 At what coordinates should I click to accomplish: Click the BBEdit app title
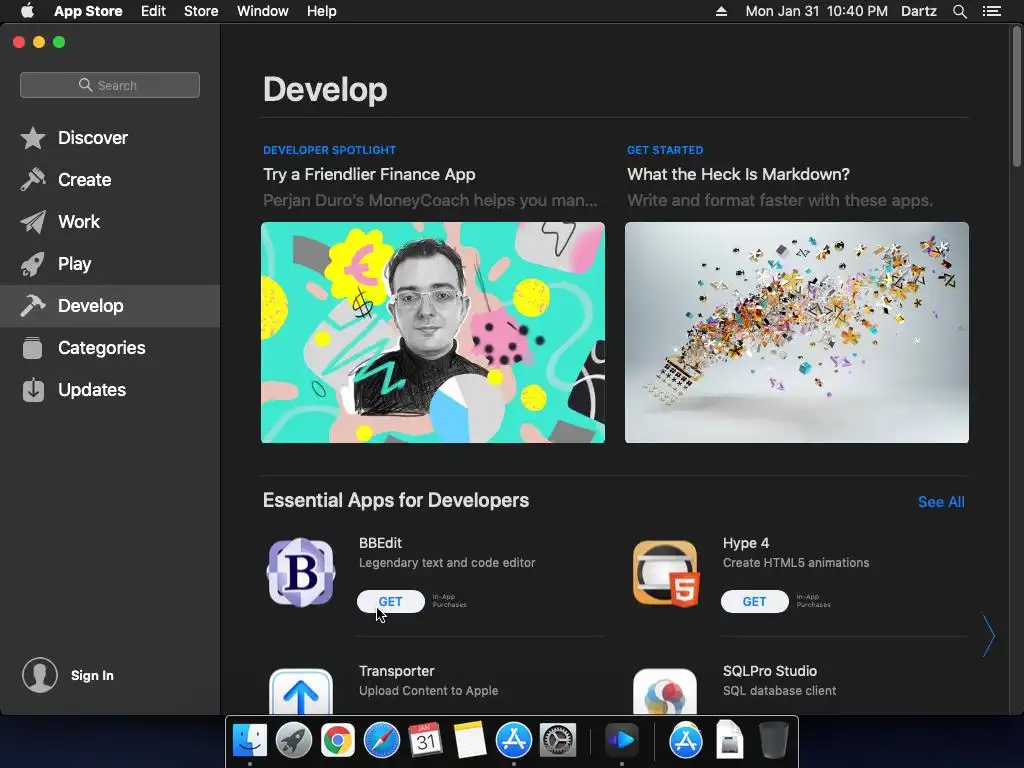(380, 543)
